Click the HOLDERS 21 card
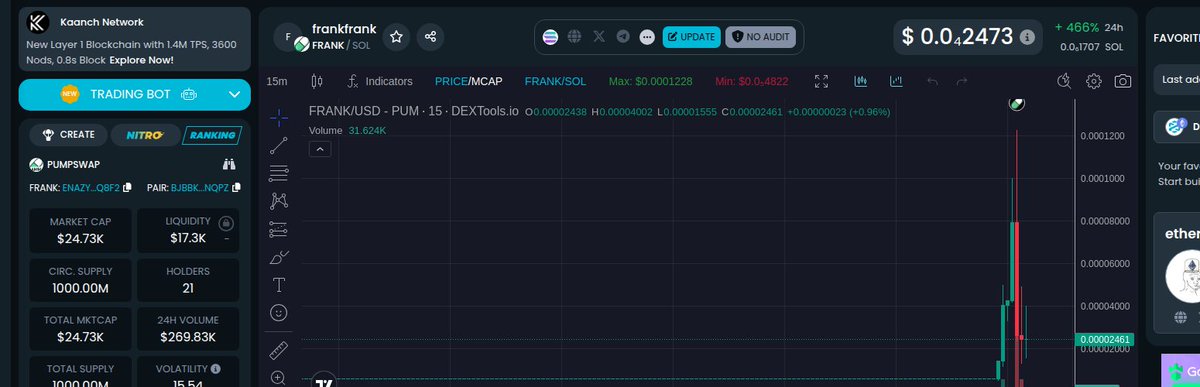The width and height of the screenshot is (1200, 387). pos(189,280)
